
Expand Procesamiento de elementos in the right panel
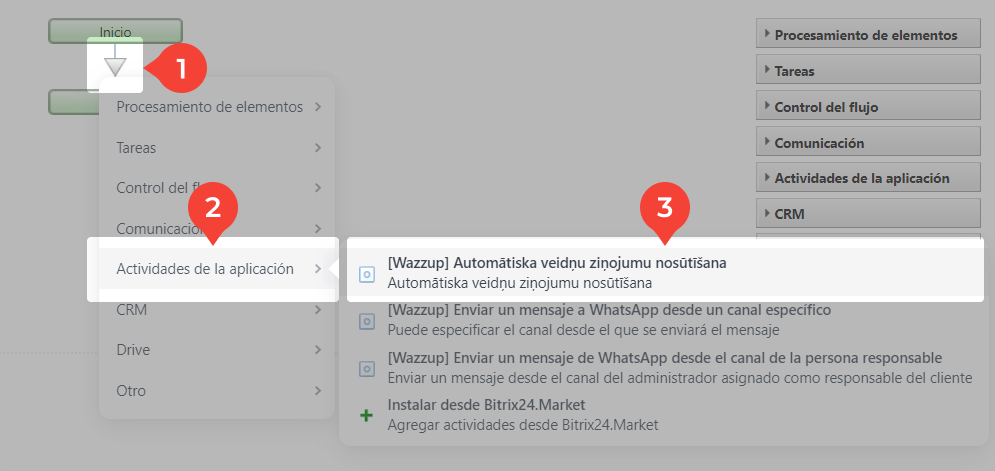(867, 35)
